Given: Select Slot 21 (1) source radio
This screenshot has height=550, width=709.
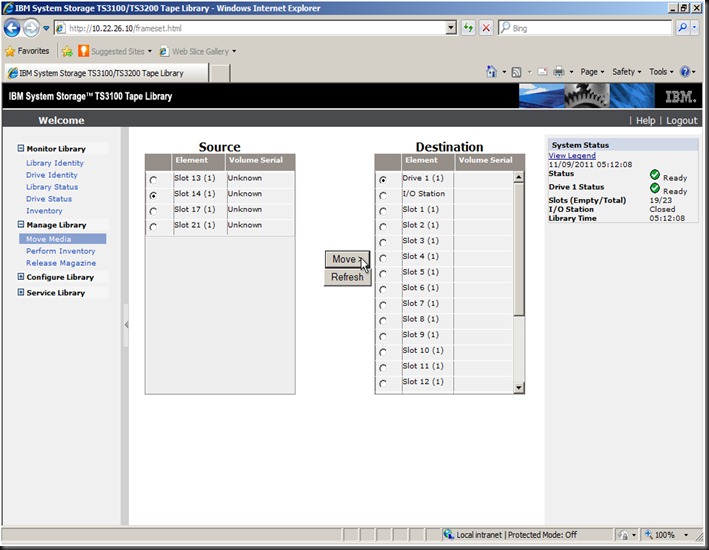Looking at the screenshot, I should pyautogui.click(x=153, y=227).
